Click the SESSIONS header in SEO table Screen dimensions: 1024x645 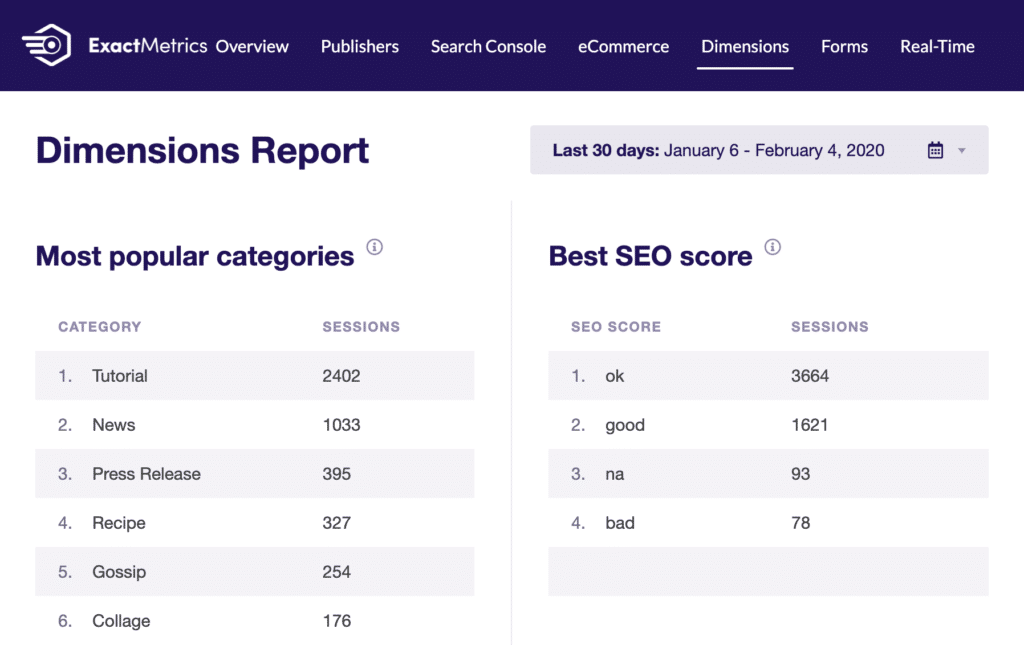[829, 327]
